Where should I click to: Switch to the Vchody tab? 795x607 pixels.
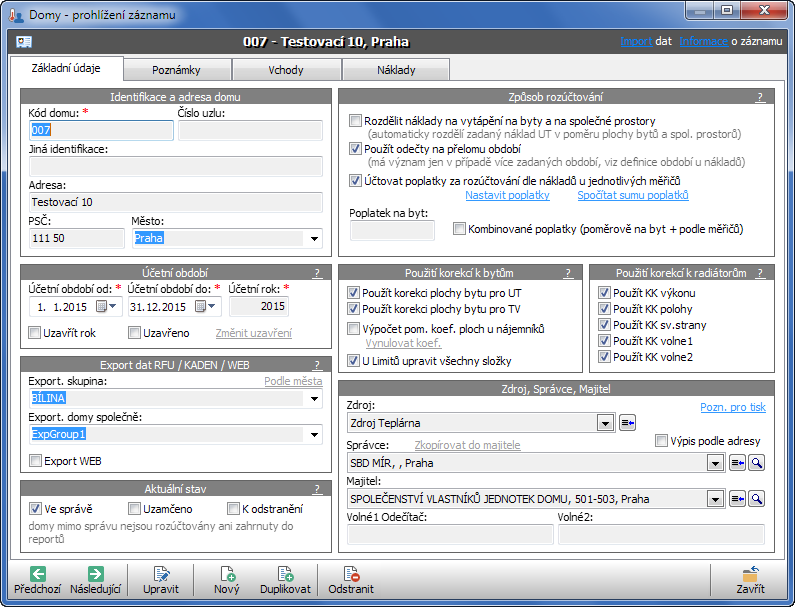tap(286, 70)
